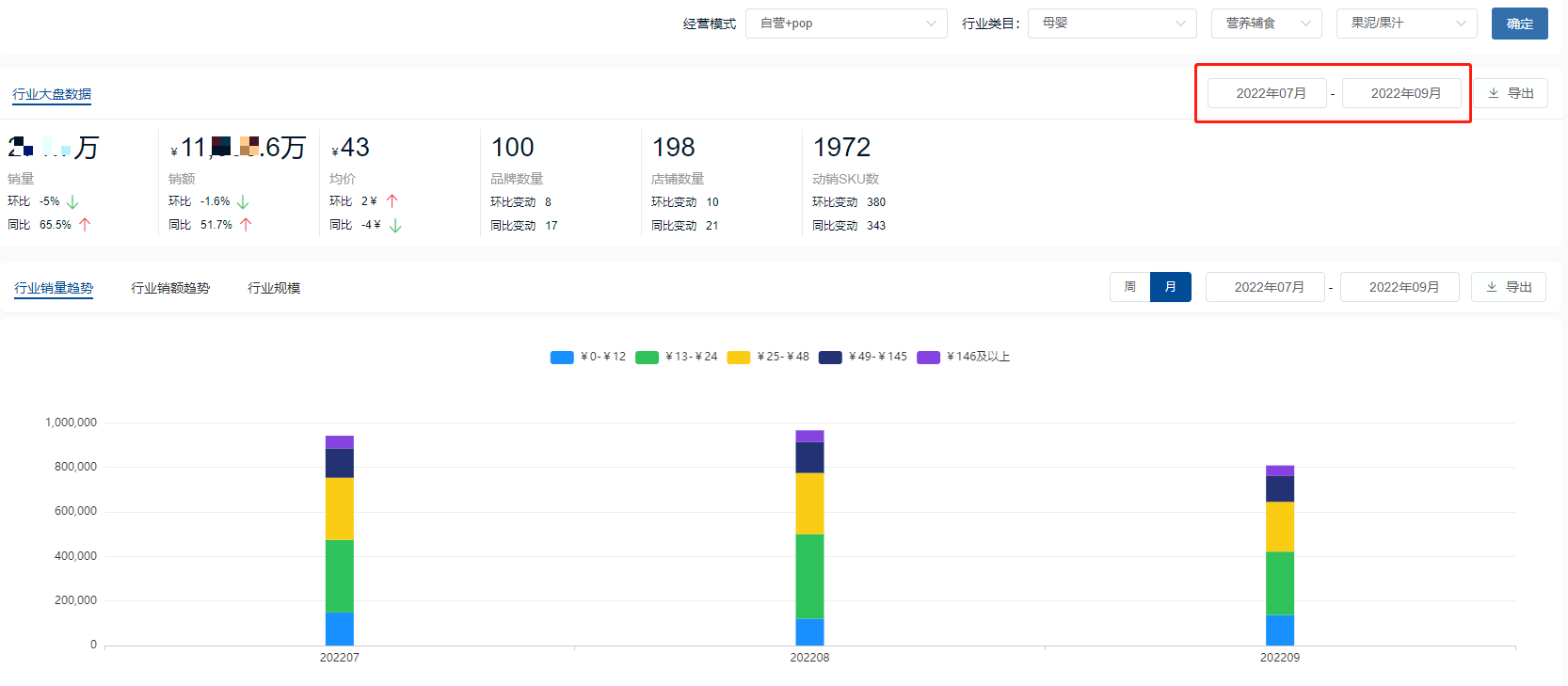Click the 品牌数量 value 100
Viewport: 1568px width, 686px height.
pos(513,148)
